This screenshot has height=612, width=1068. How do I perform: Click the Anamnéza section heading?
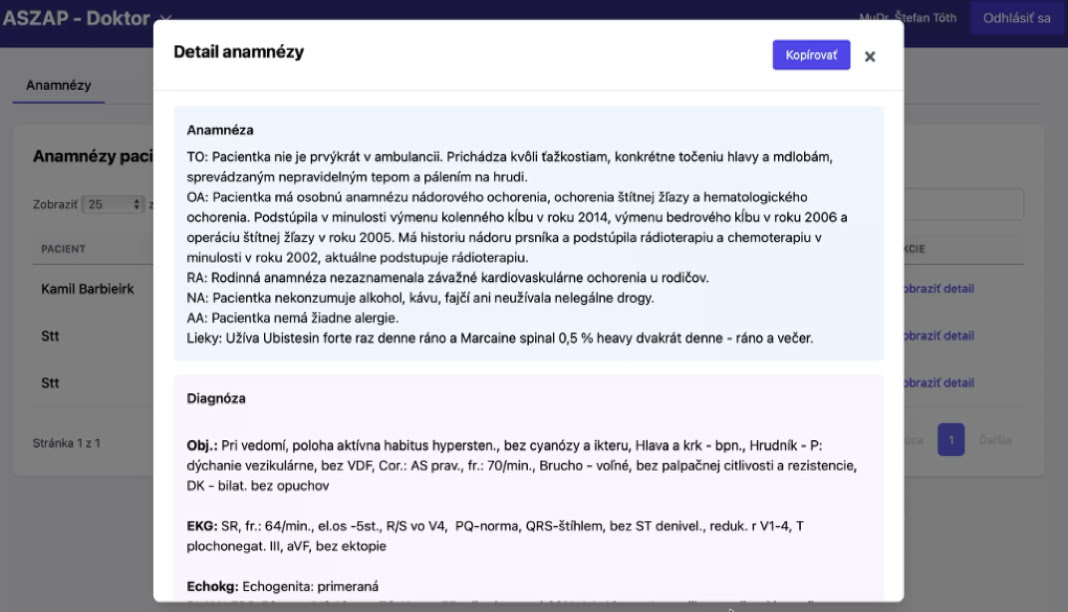click(x=220, y=130)
